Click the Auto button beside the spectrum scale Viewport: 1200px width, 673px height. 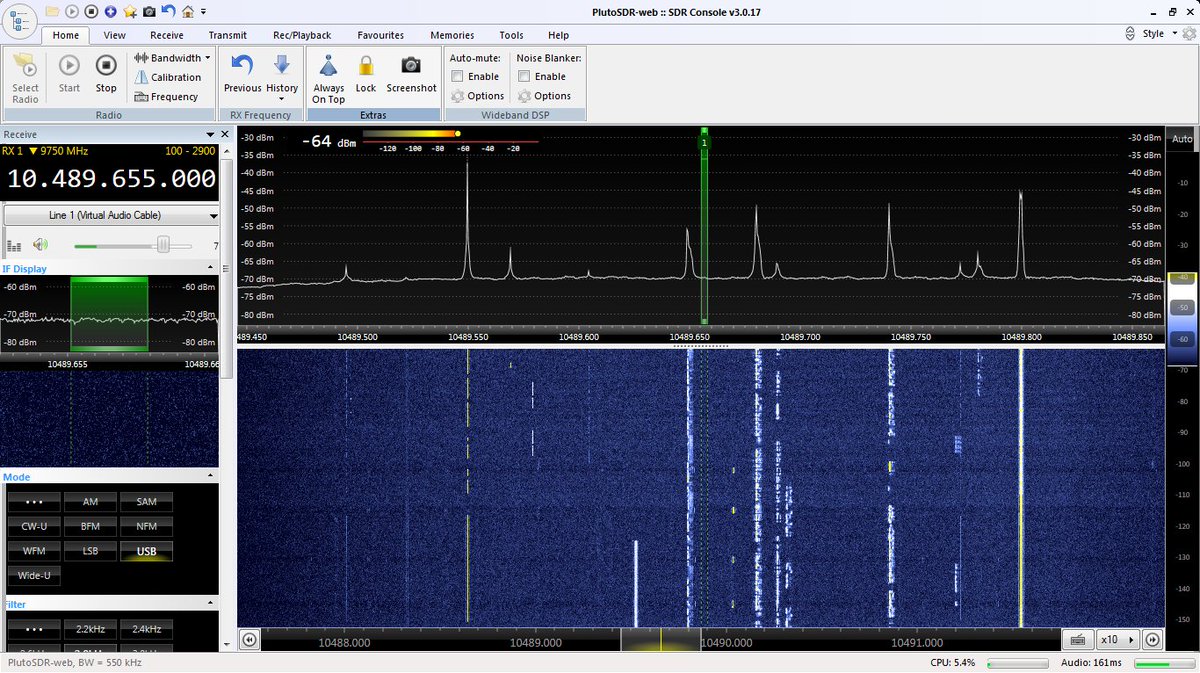(x=1182, y=139)
